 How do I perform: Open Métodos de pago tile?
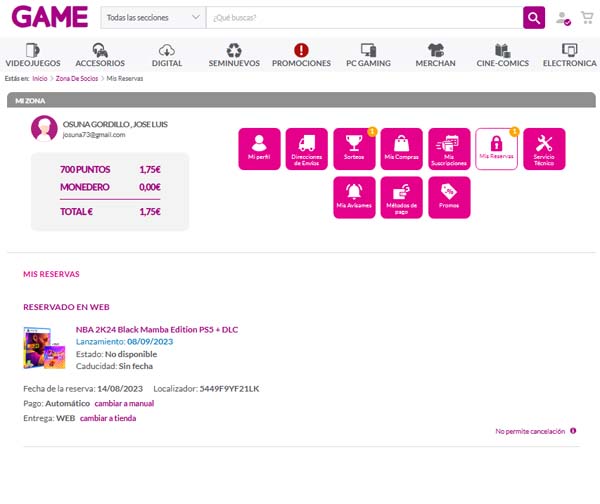[401, 197]
